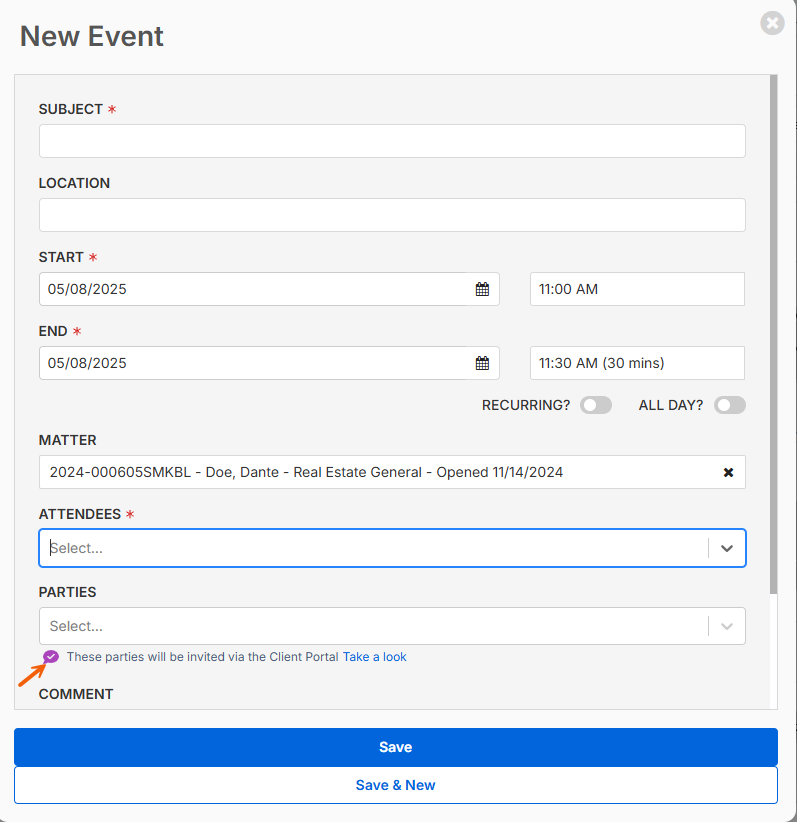Image resolution: width=797 pixels, height=822 pixels.
Task: Click the 11:30 AM end time field
Action: pos(637,363)
